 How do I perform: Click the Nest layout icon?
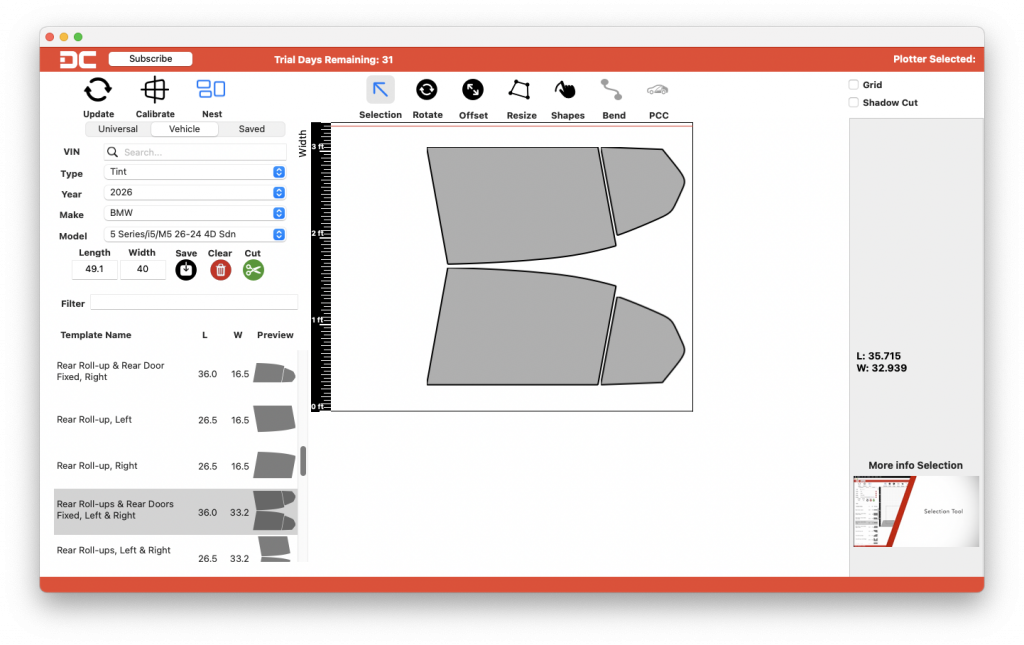point(211,89)
